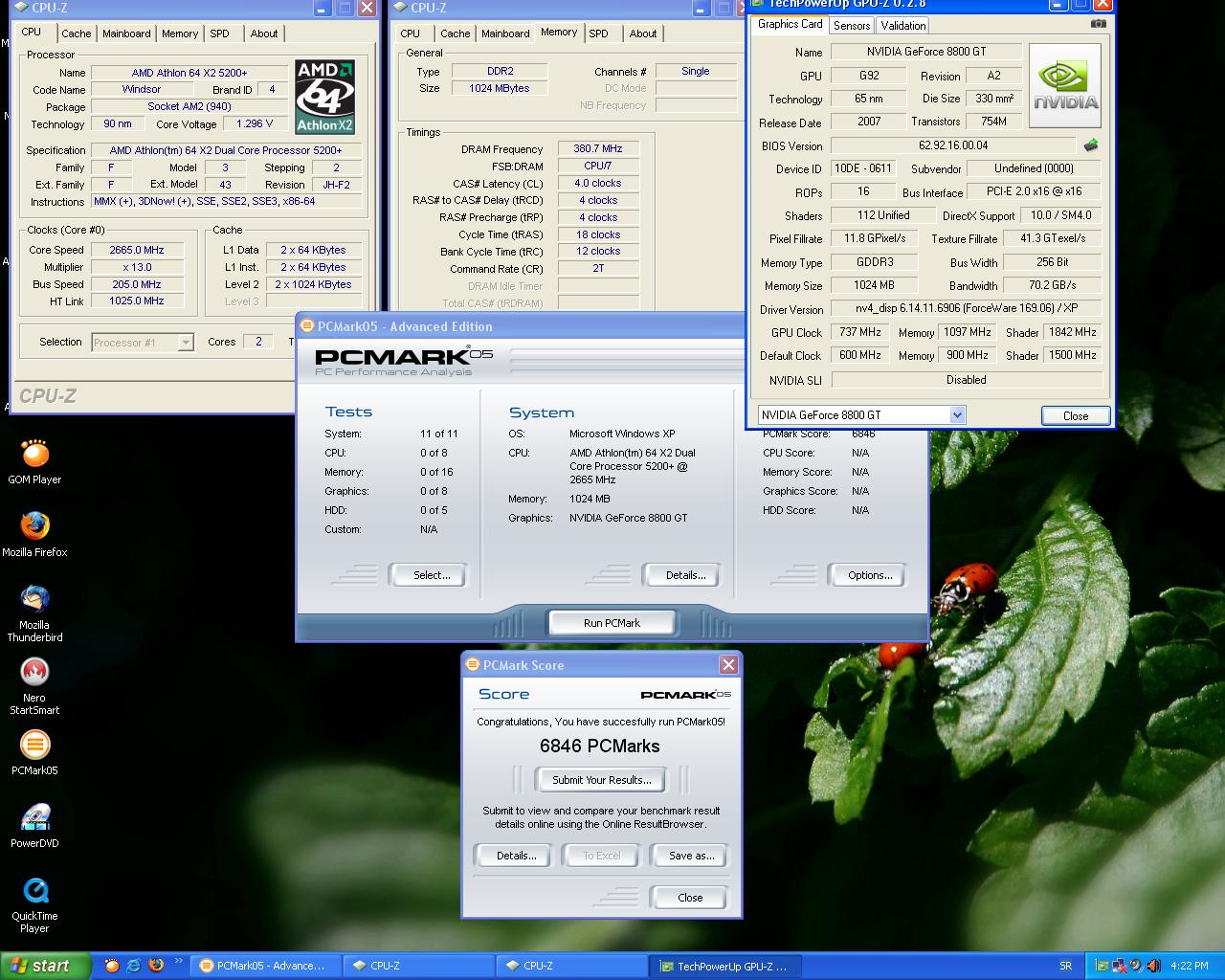Click the BIOS Version field 62.92.16.00.04
The height and width of the screenshot is (980, 1225).
click(x=953, y=145)
